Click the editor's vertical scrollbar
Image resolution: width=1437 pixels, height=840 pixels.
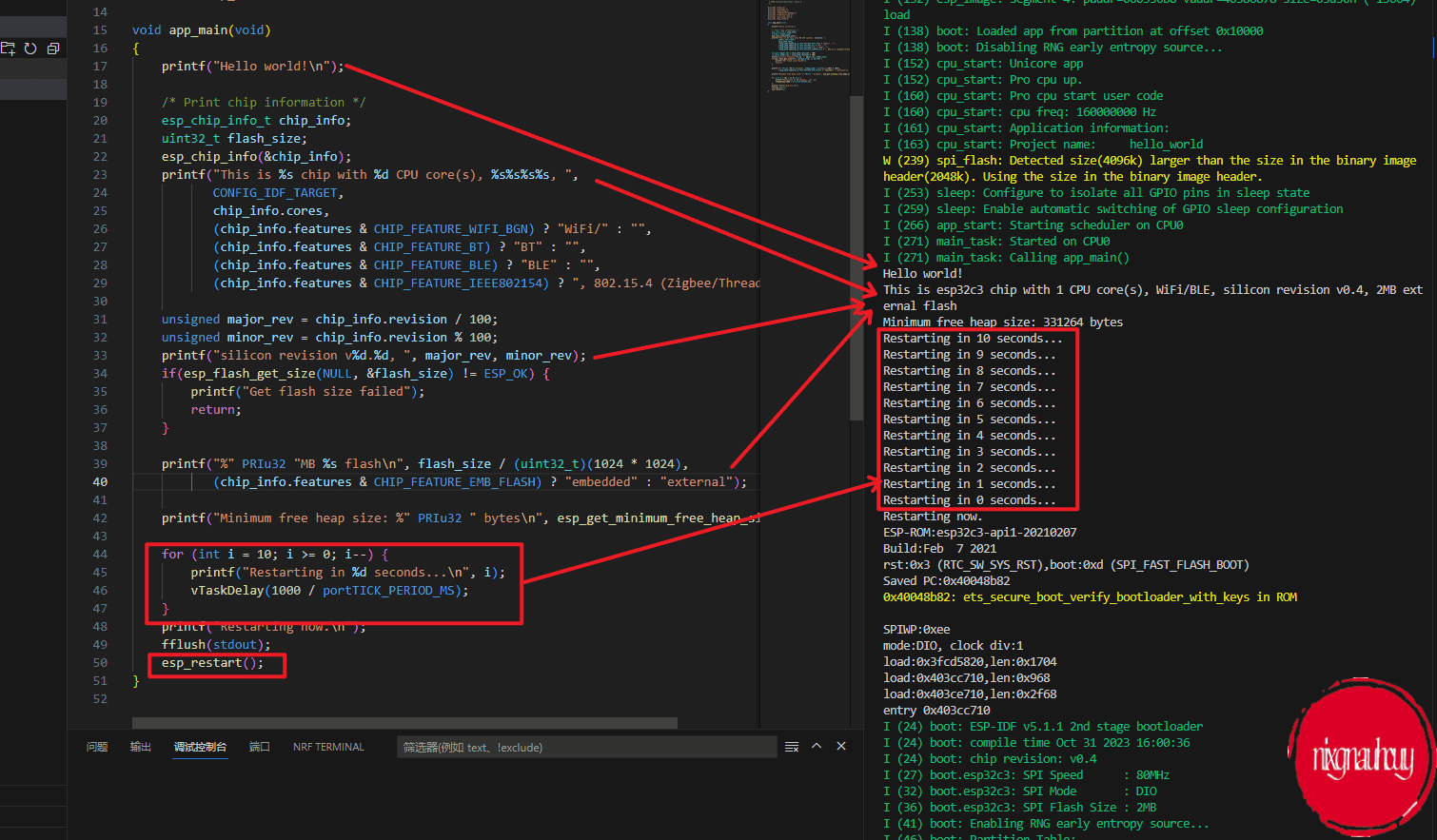coord(856,257)
